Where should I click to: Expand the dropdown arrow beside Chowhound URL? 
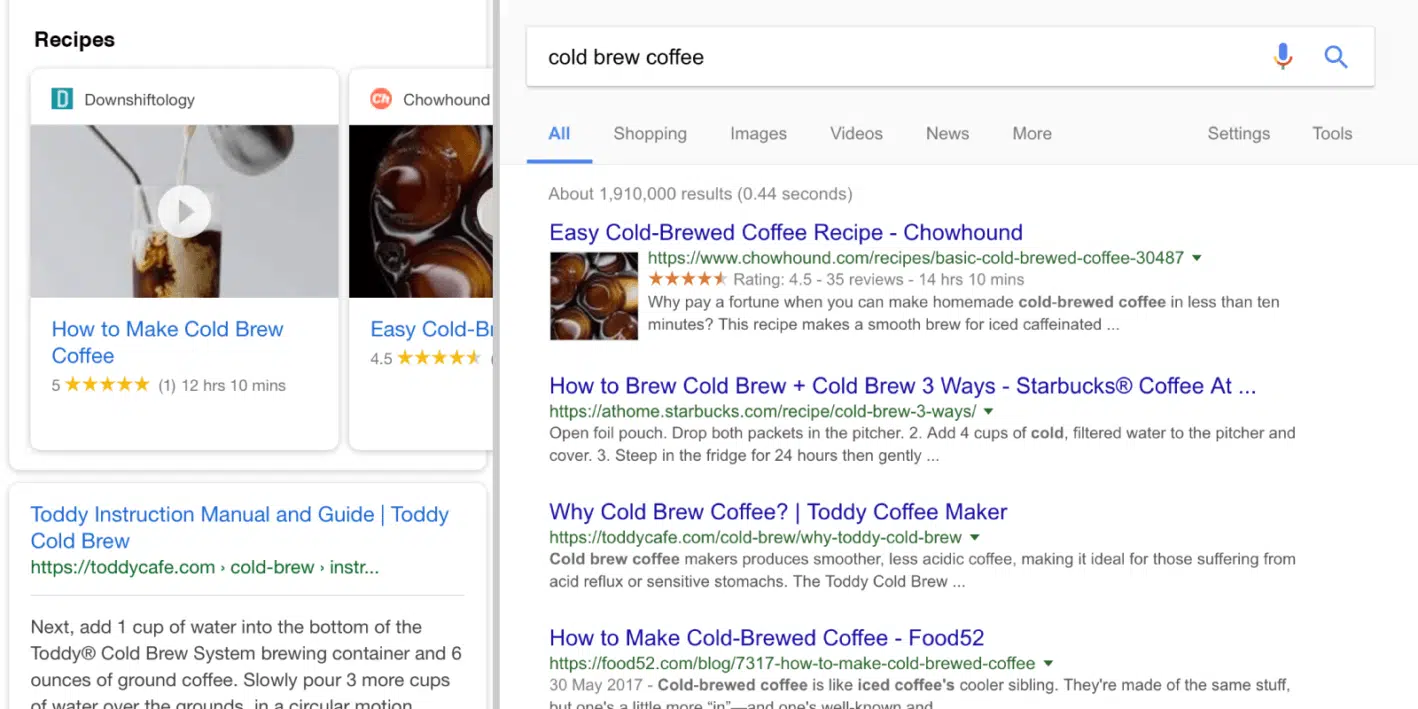tap(1197, 258)
